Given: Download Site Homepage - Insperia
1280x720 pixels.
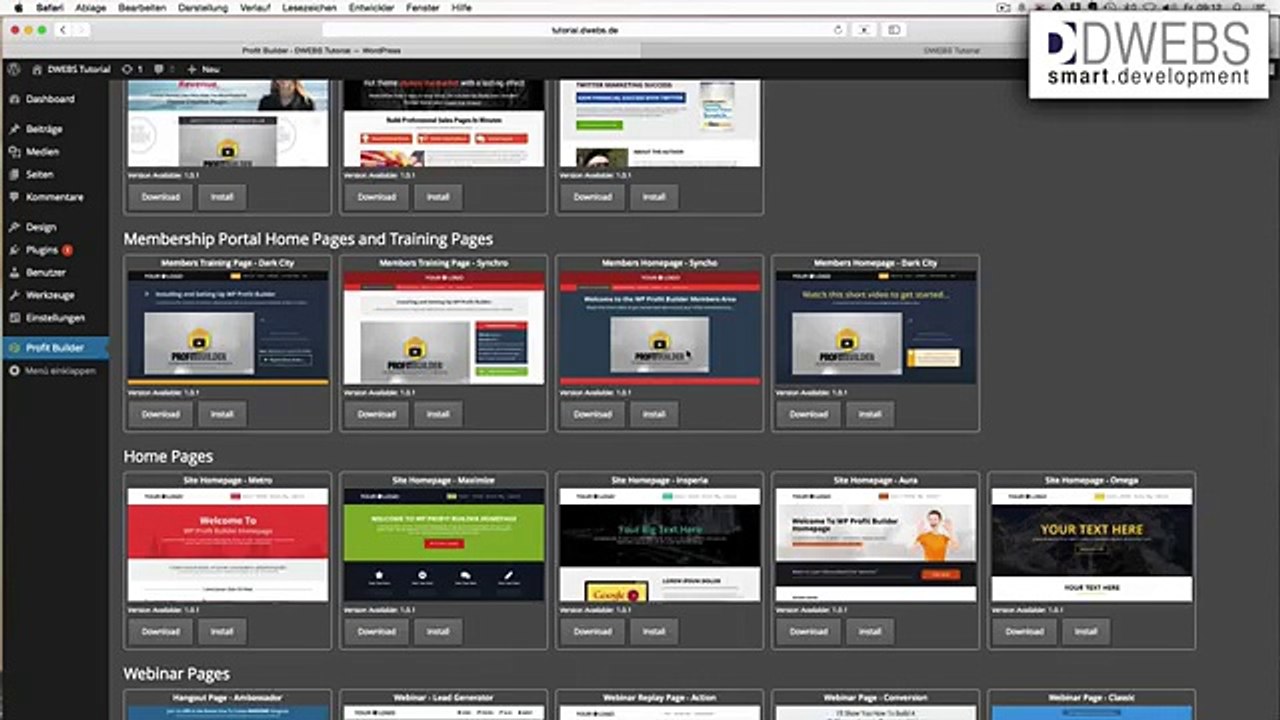Looking at the screenshot, I should point(593,631).
